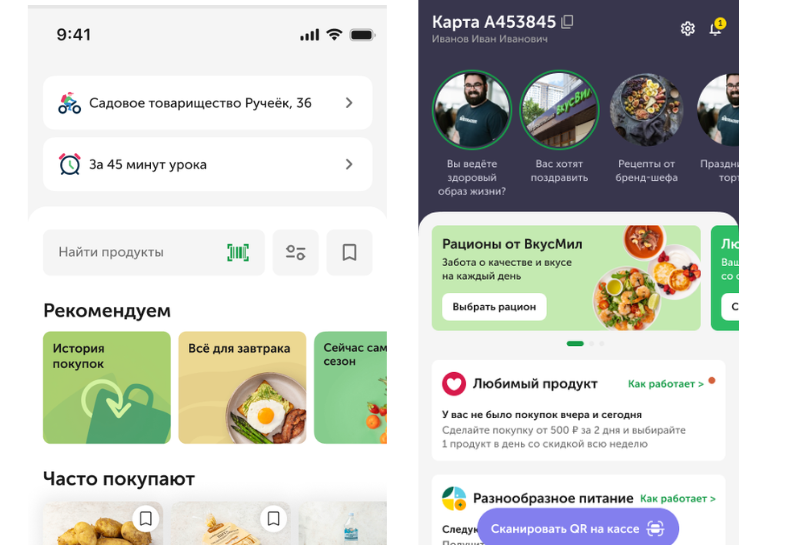Open saved bookmarks next to search
The image size is (800, 545).
pyautogui.click(x=349, y=253)
